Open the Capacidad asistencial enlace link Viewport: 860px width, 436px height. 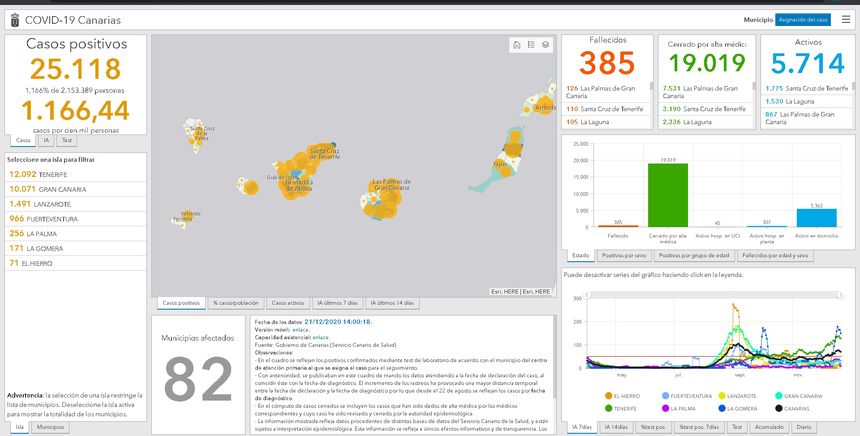pyautogui.click(x=320, y=337)
